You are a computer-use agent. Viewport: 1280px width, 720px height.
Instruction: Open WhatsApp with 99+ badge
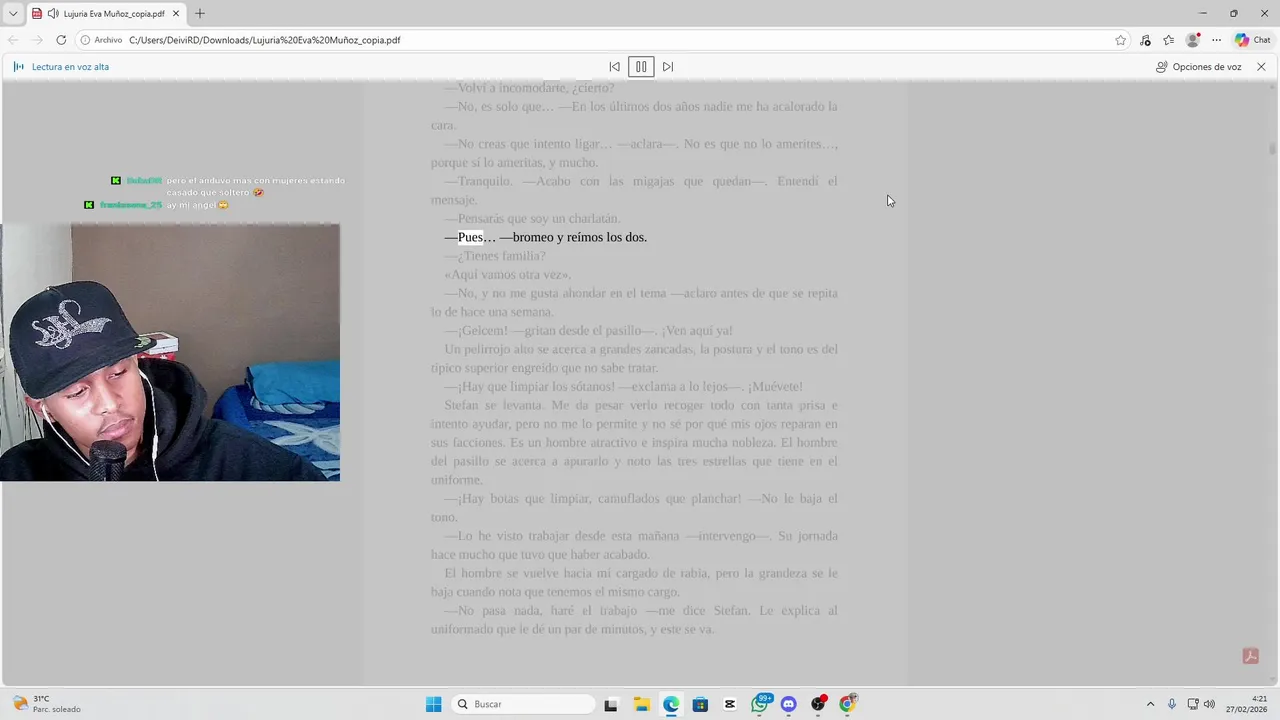[760, 704]
